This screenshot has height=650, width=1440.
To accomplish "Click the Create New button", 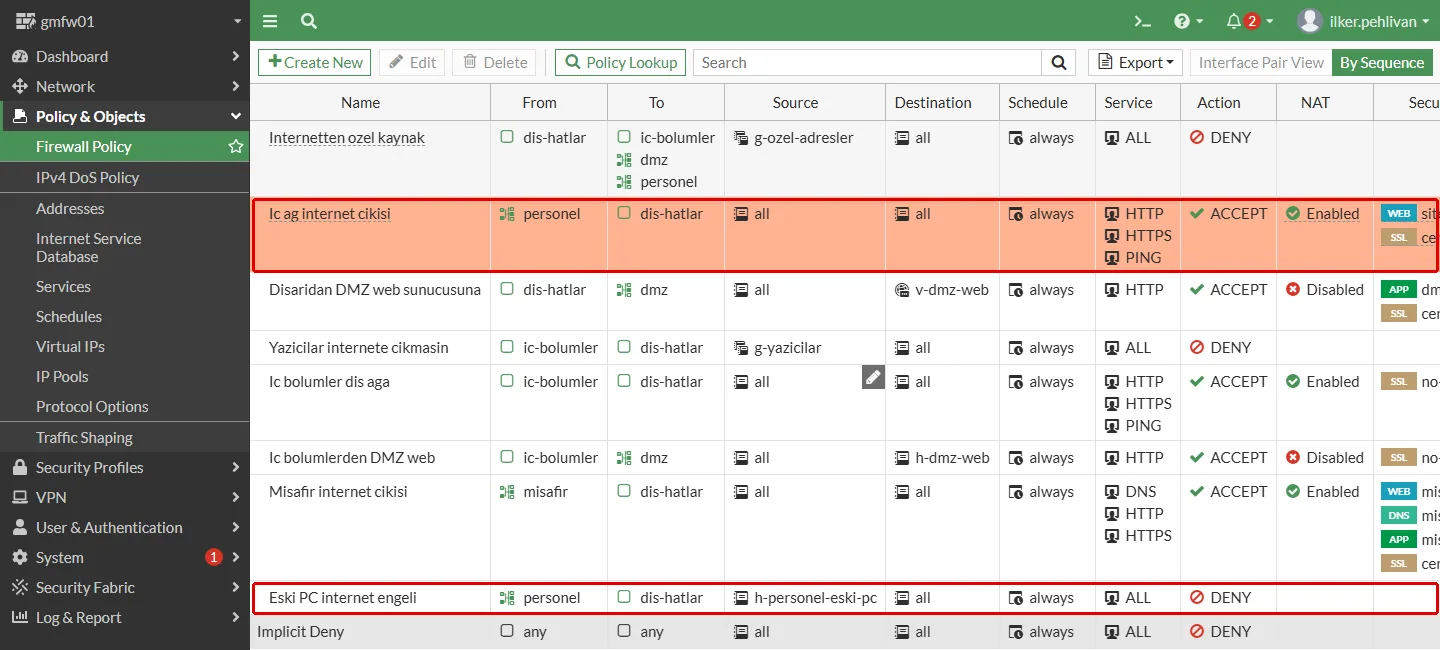I will [315, 63].
